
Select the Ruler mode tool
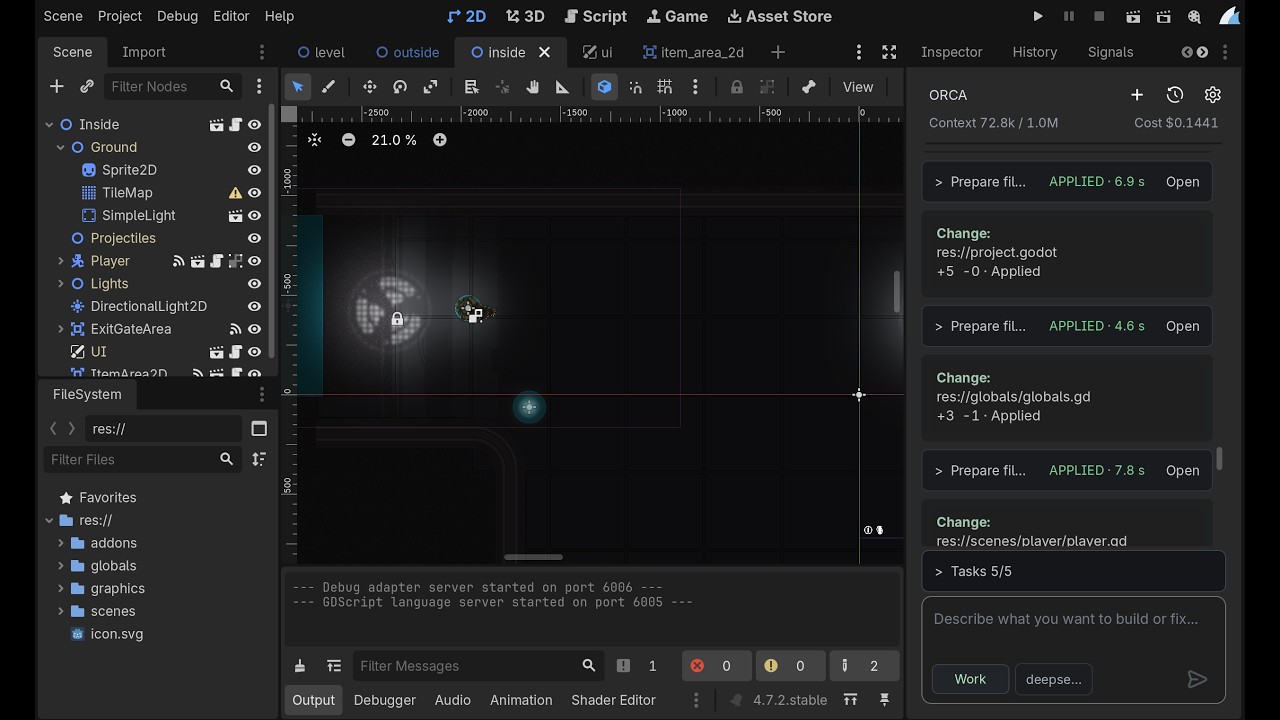(562, 87)
